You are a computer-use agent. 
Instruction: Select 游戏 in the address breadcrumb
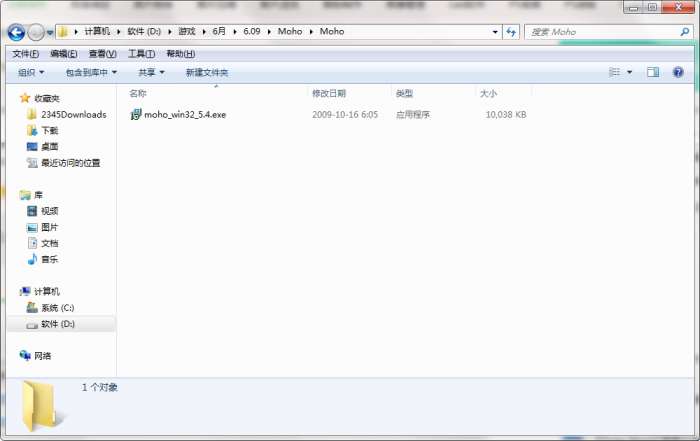click(187, 31)
